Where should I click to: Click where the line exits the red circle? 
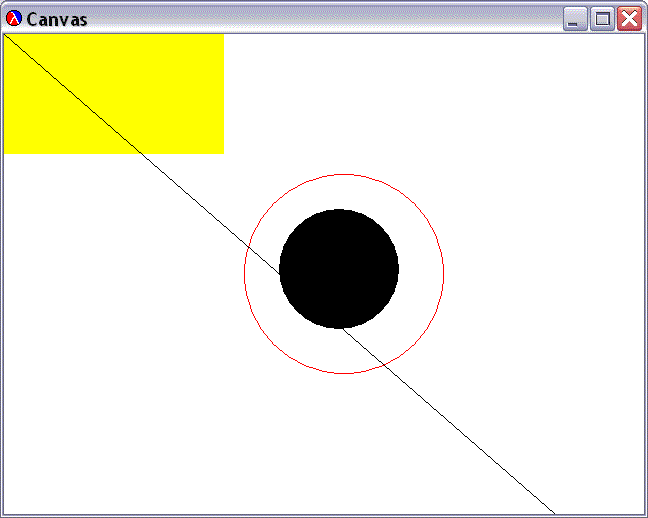point(384,365)
